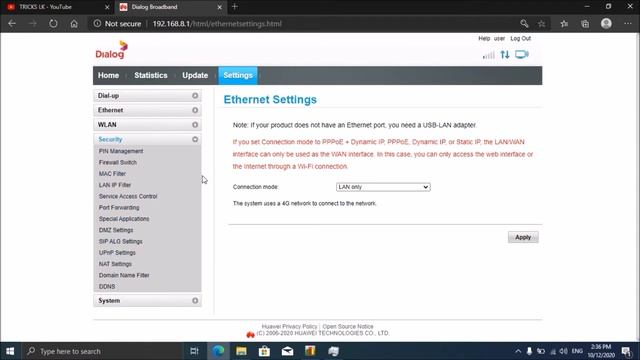Open the Statistics tab
Viewport: 640px width, 360px height.
click(x=151, y=76)
